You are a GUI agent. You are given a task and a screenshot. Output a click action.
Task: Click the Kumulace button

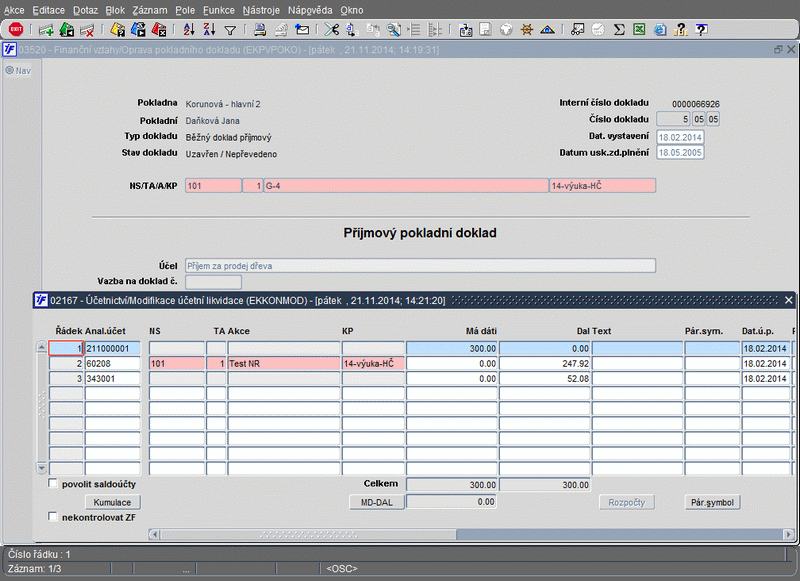(112, 502)
